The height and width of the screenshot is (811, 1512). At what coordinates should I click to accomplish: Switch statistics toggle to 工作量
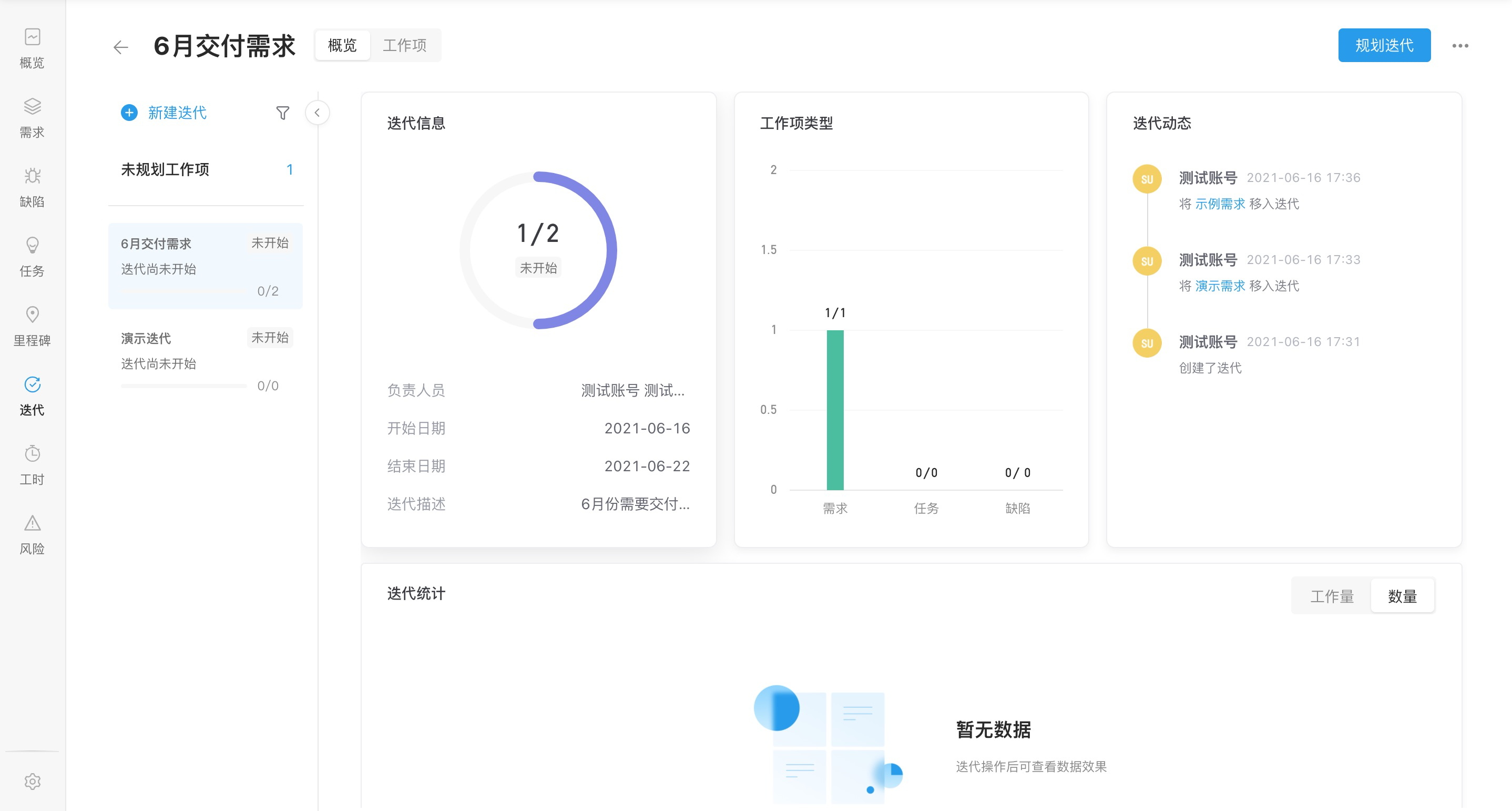1331,596
